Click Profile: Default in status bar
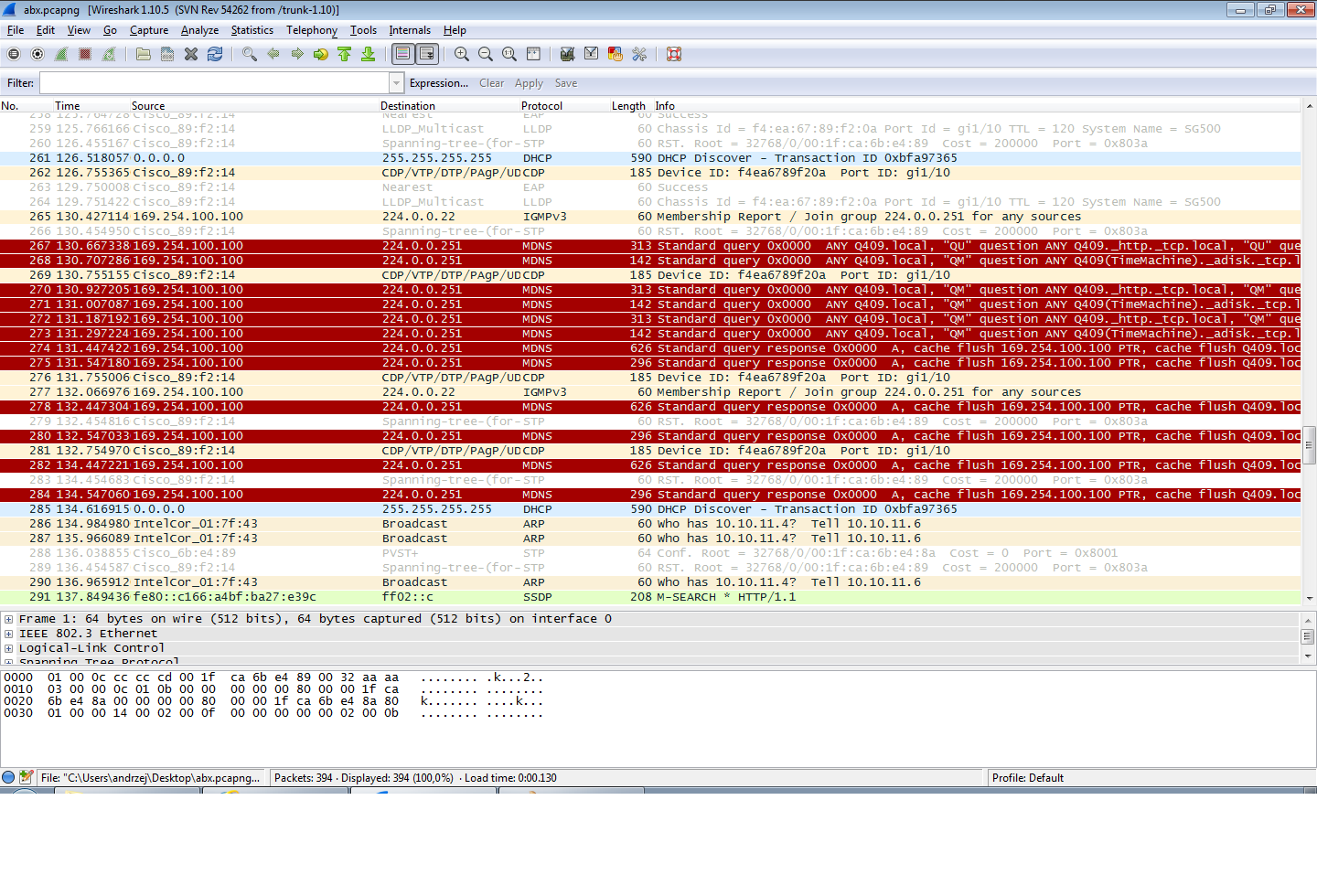Screen dimensions: 1317x896 pos(1028,778)
